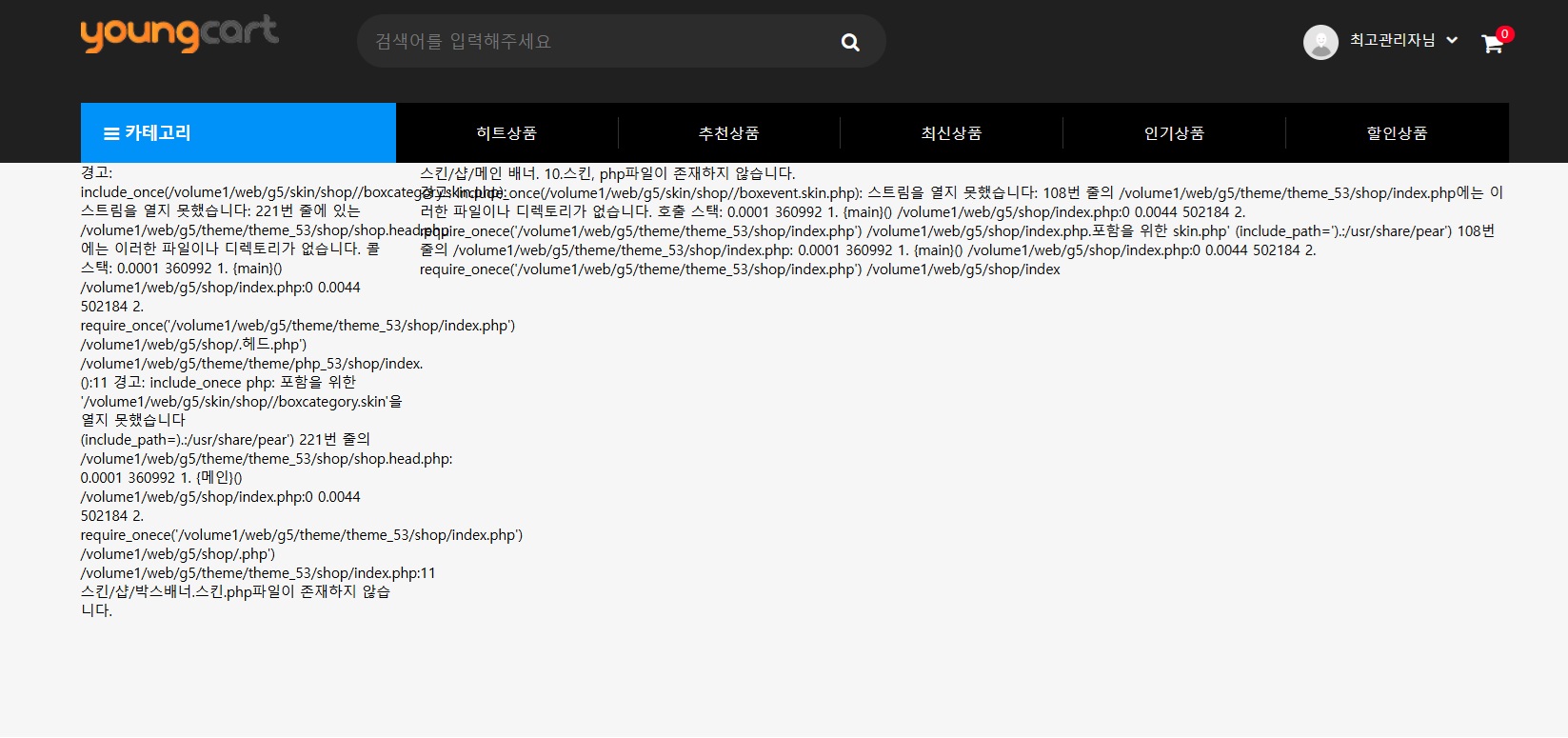
Task: Click the text '열지 못했습니다'
Action: pos(133,420)
